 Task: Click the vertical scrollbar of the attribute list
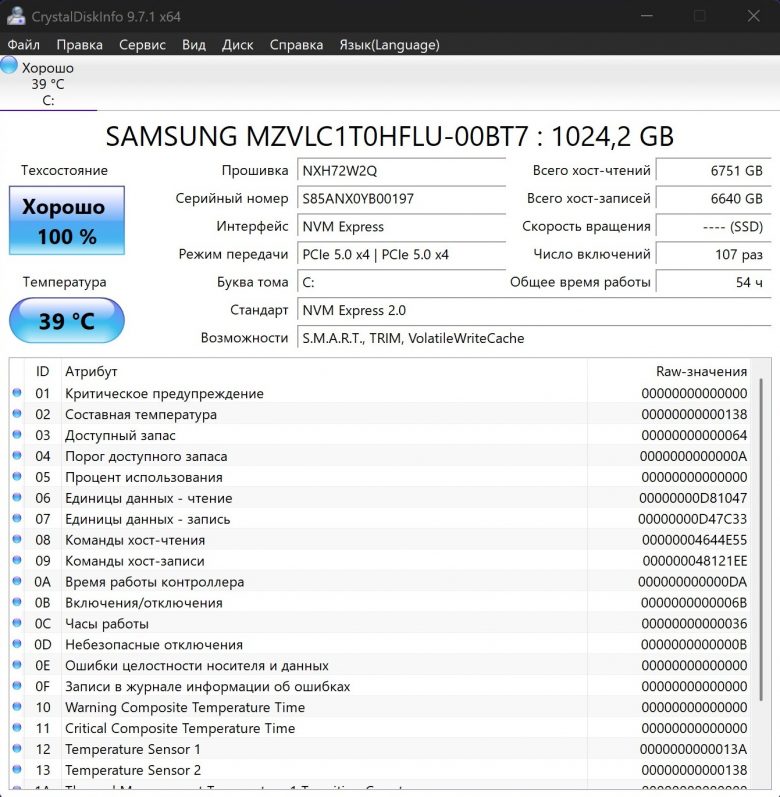tap(761, 539)
